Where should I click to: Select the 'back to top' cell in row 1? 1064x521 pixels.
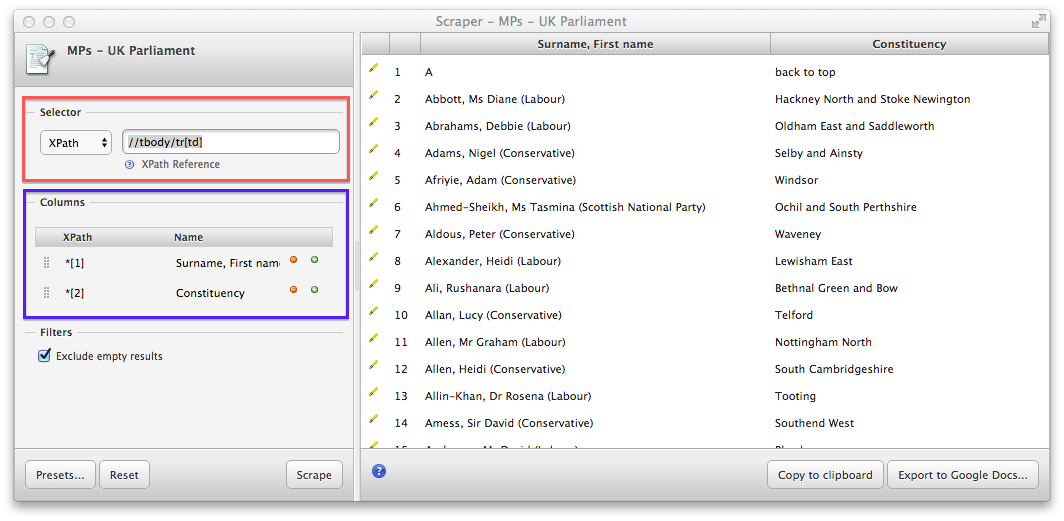pyautogui.click(x=805, y=72)
